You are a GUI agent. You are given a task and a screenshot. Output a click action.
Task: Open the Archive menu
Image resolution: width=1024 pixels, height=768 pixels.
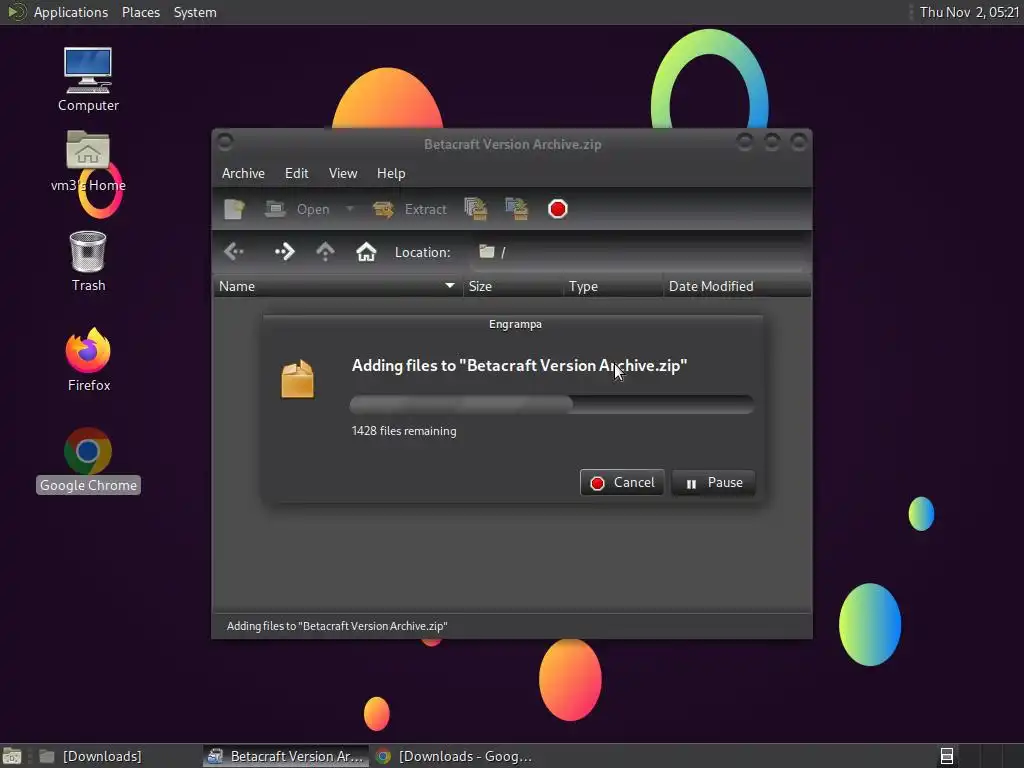(x=243, y=173)
